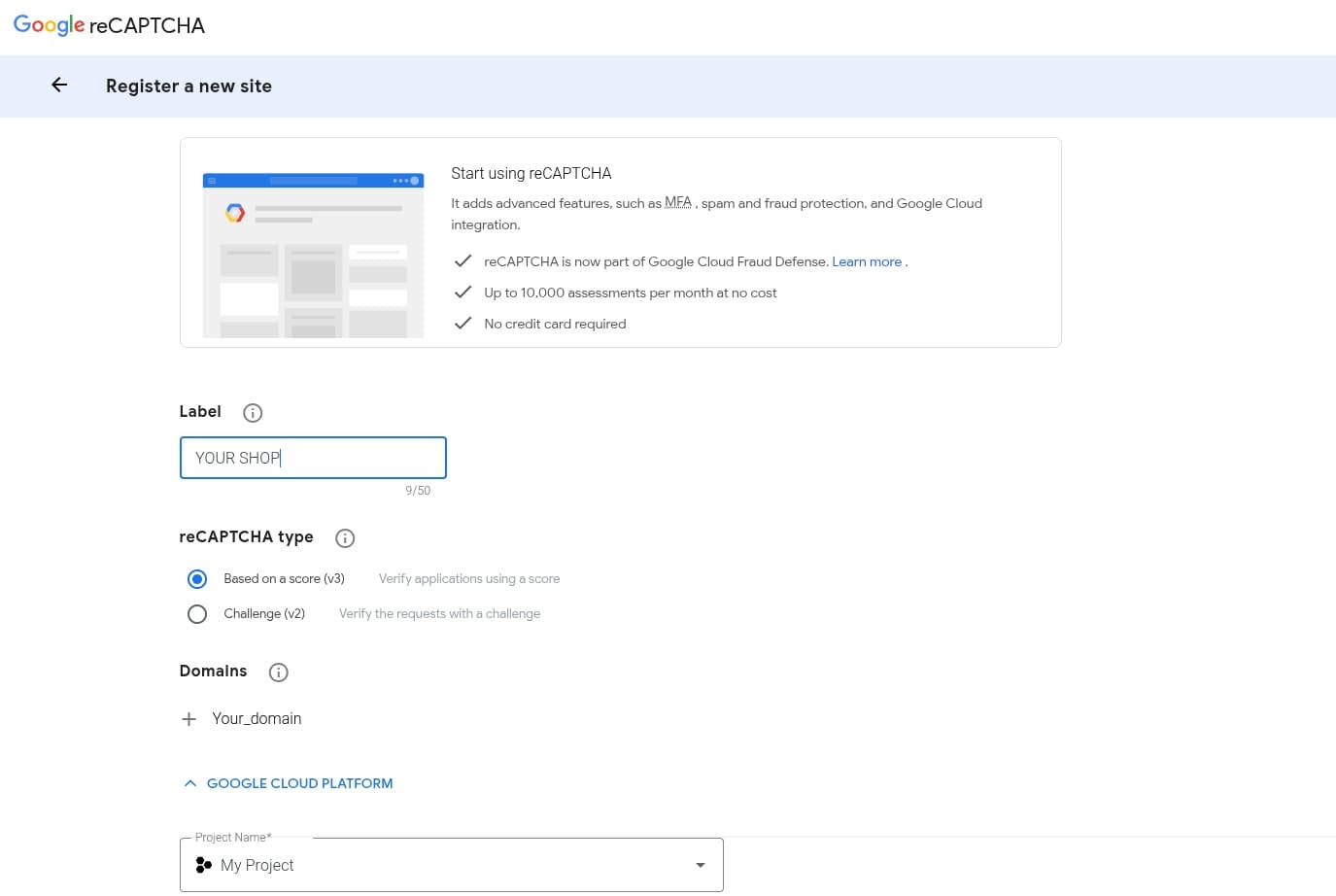
Task: Click 'Up to 10,000 assessments' line
Action: pyautogui.click(x=631, y=293)
